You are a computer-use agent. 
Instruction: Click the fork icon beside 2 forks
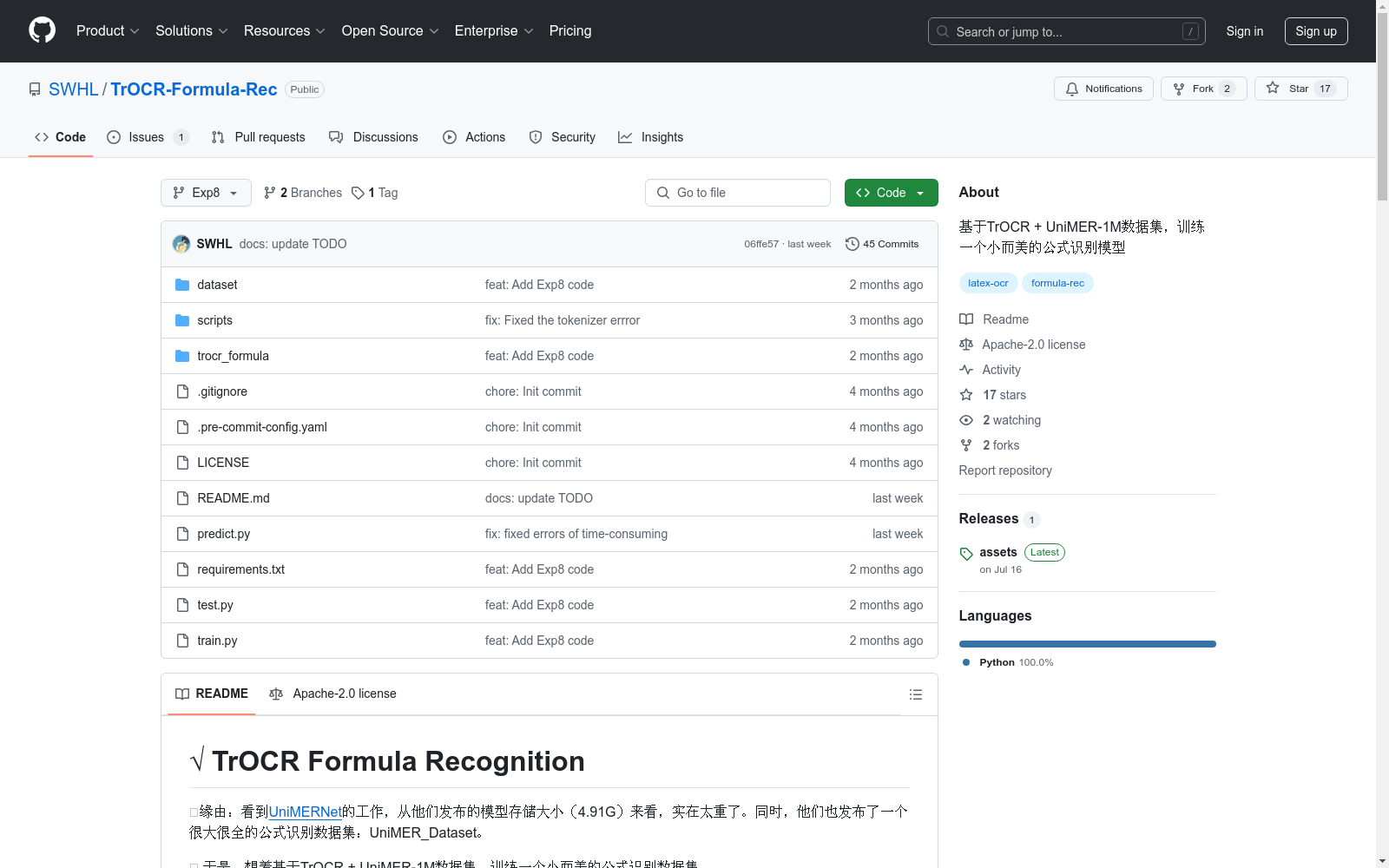(x=966, y=445)
